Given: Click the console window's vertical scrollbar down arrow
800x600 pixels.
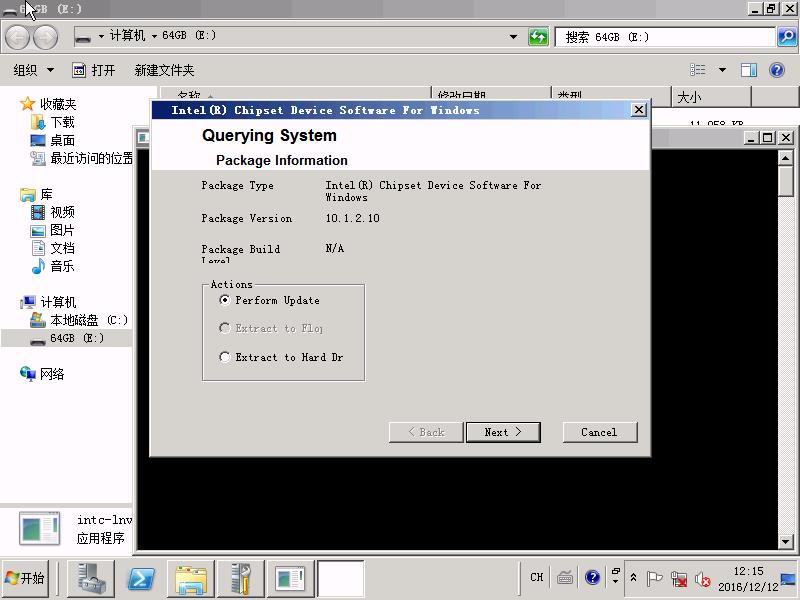Looking at the screenshot, I should click(786, 541).
